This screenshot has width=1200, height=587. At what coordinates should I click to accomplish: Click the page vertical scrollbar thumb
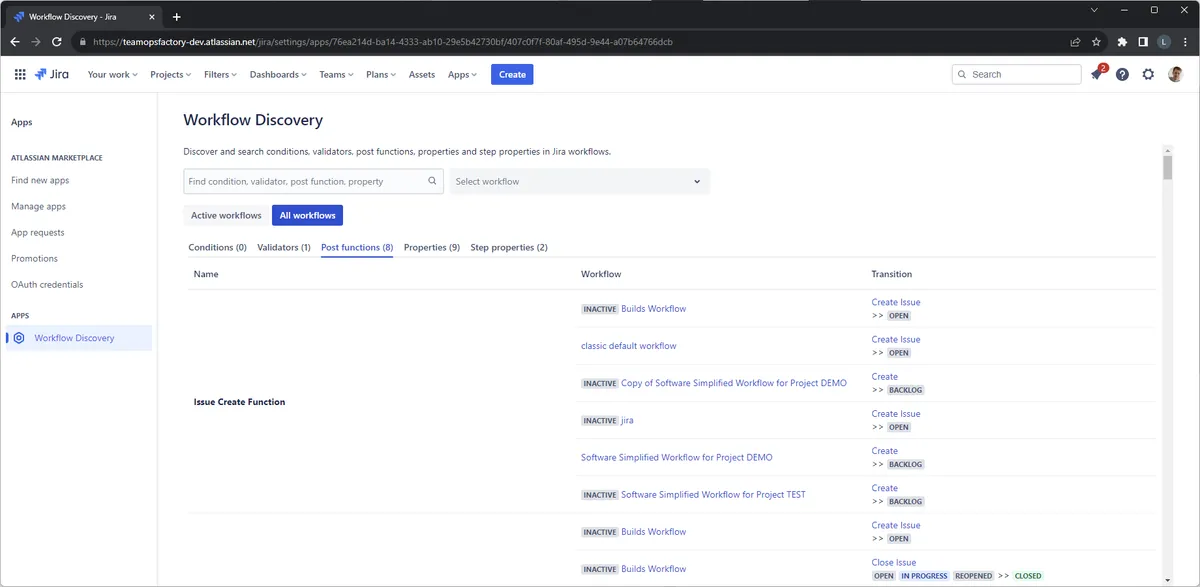(x=1167, y=166)
